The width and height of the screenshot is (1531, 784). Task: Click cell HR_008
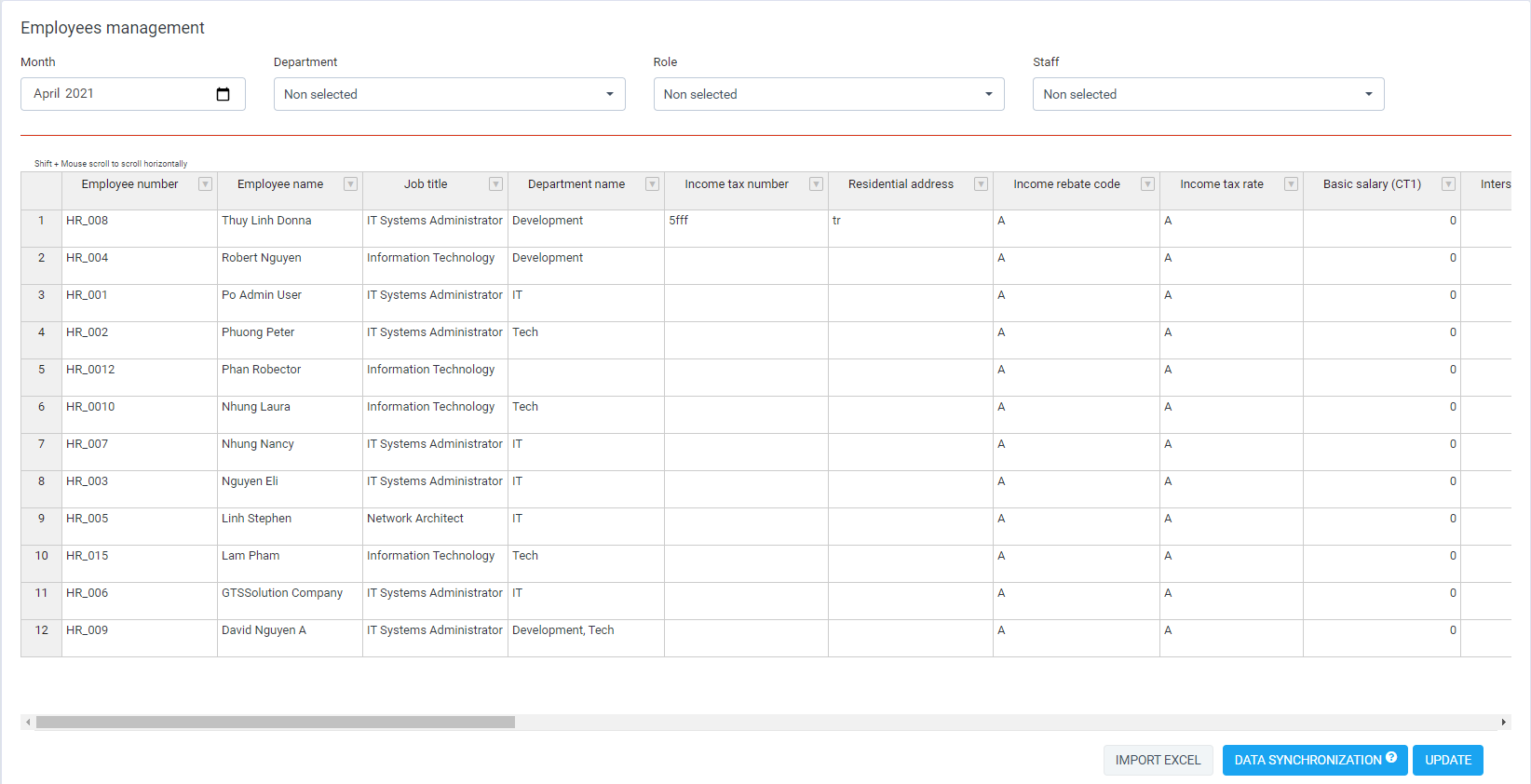point(140,228)
